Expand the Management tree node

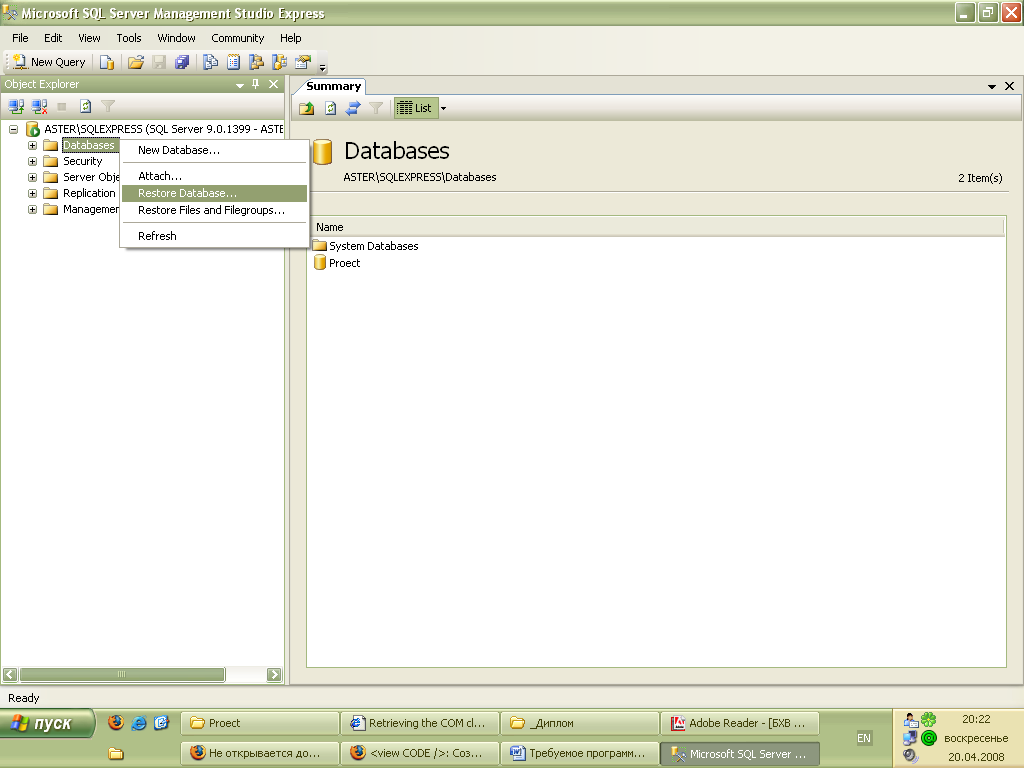[32, 210]
